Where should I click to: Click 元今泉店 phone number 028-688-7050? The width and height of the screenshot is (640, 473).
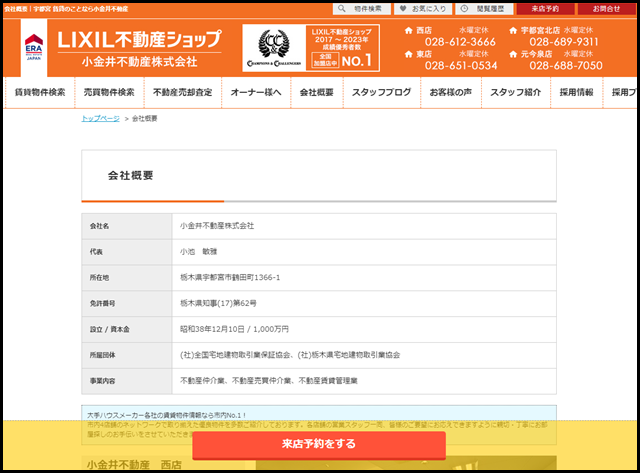coord(566,66)
